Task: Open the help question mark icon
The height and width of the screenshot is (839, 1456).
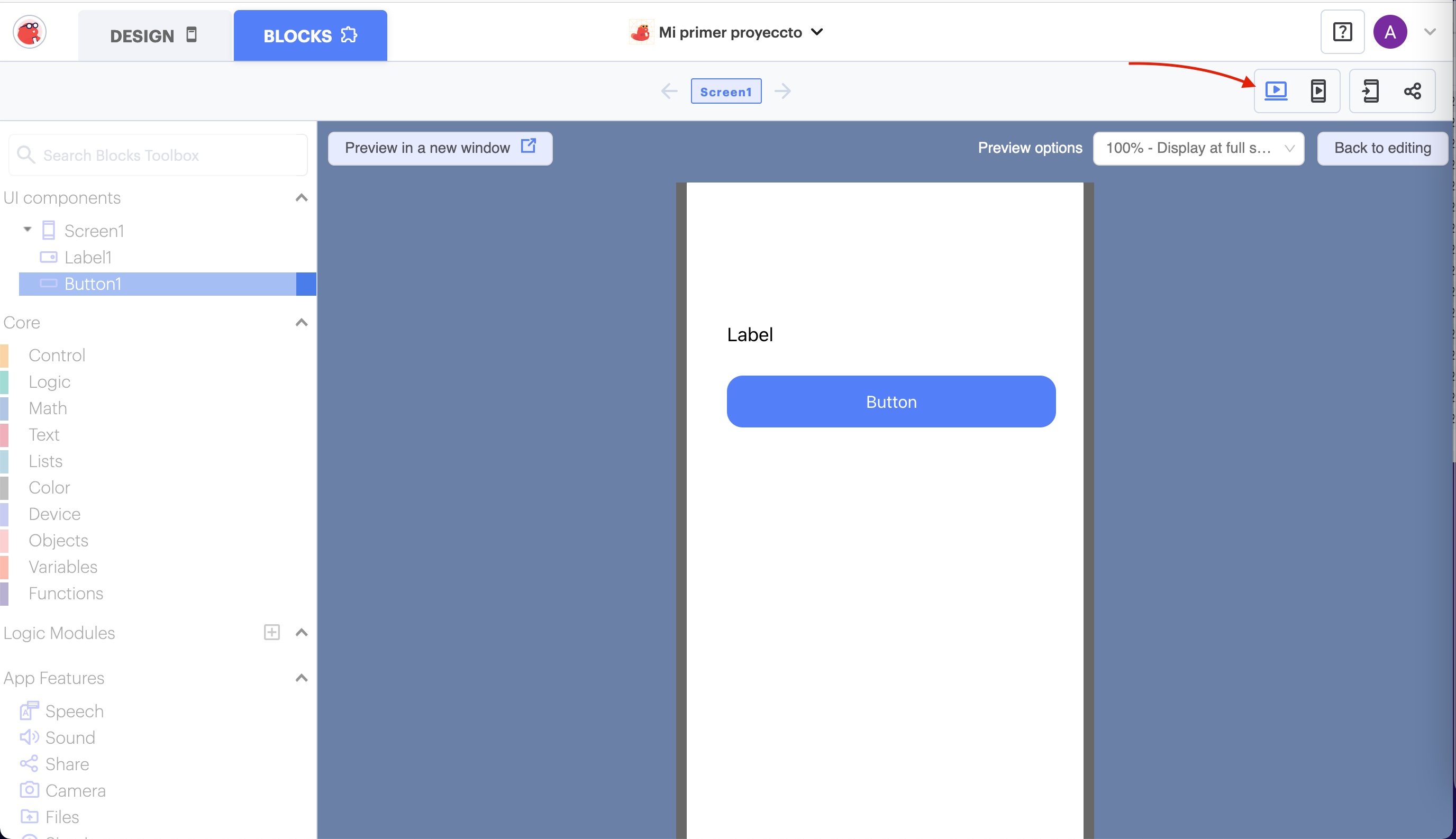Action: click(x=1342, y=32)
